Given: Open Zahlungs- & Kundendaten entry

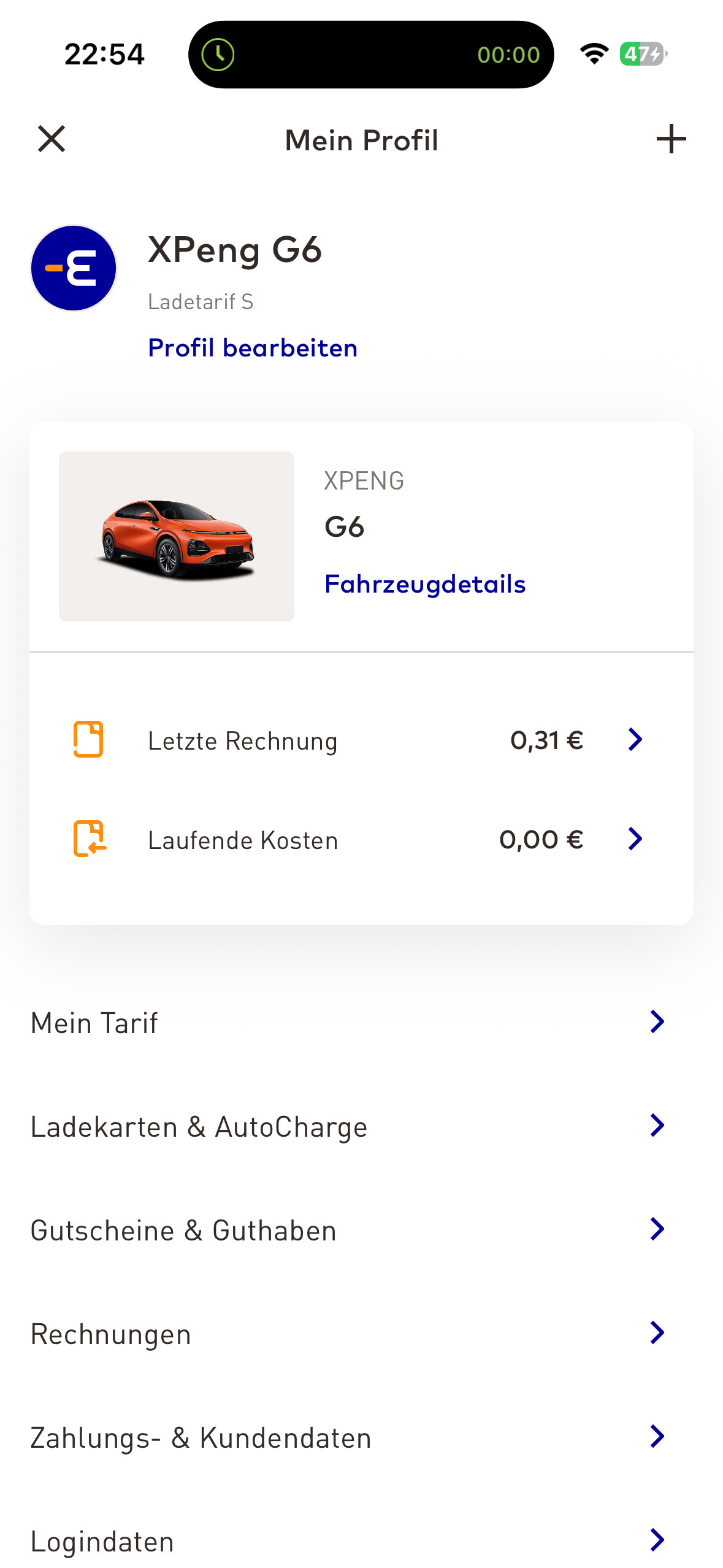Looking at the screenshot, I should (201, 1437).
